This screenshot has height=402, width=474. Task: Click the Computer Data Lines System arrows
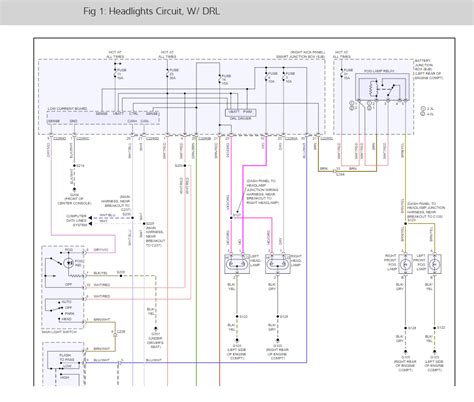click(90, 221)
